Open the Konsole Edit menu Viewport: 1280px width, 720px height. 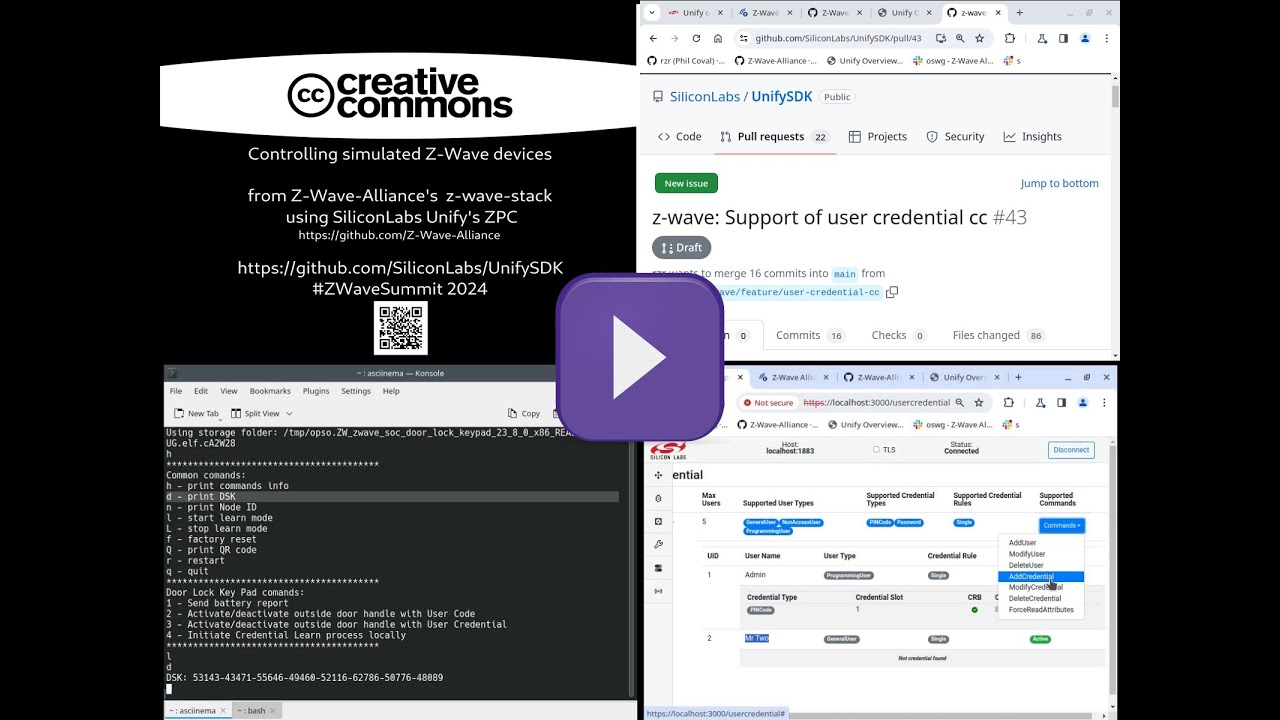(201, 391)
